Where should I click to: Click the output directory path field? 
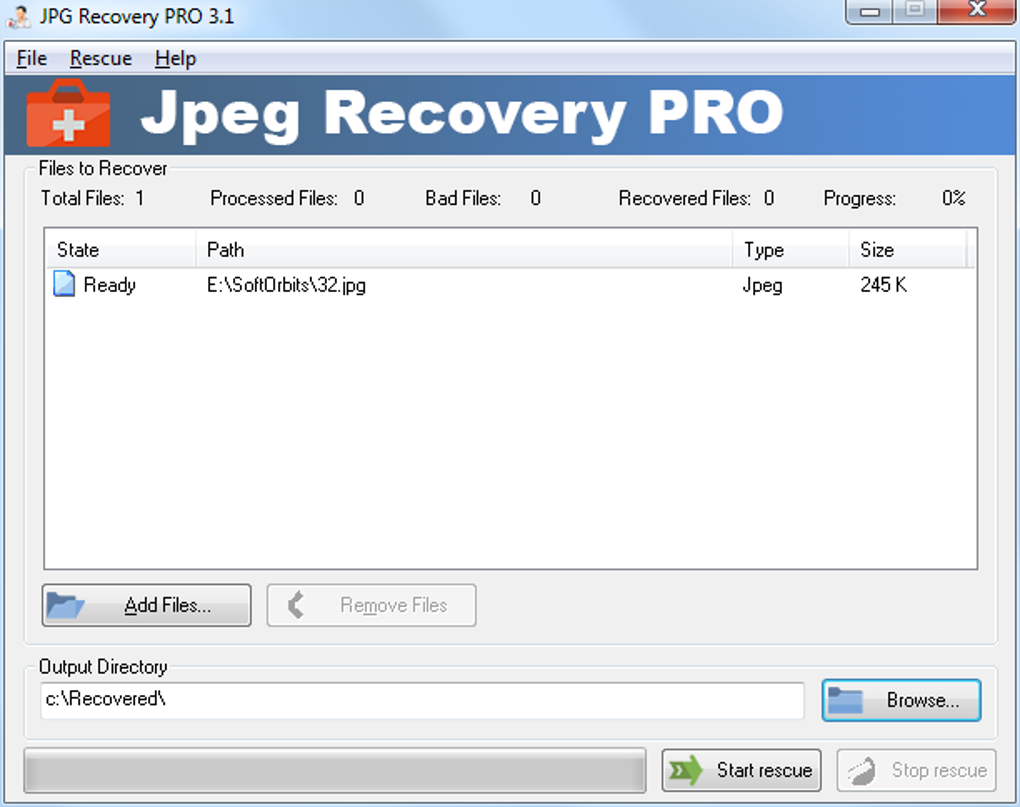(422, 700)
